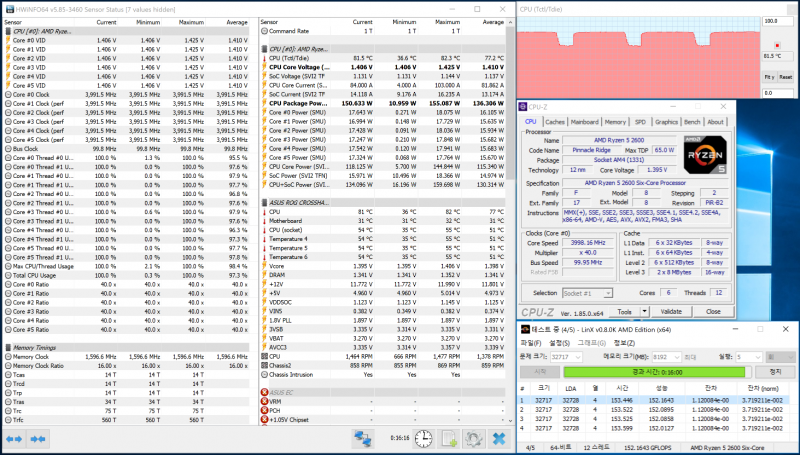
Task: Close sensors with the blue X icon
Action: click(499, 439)
